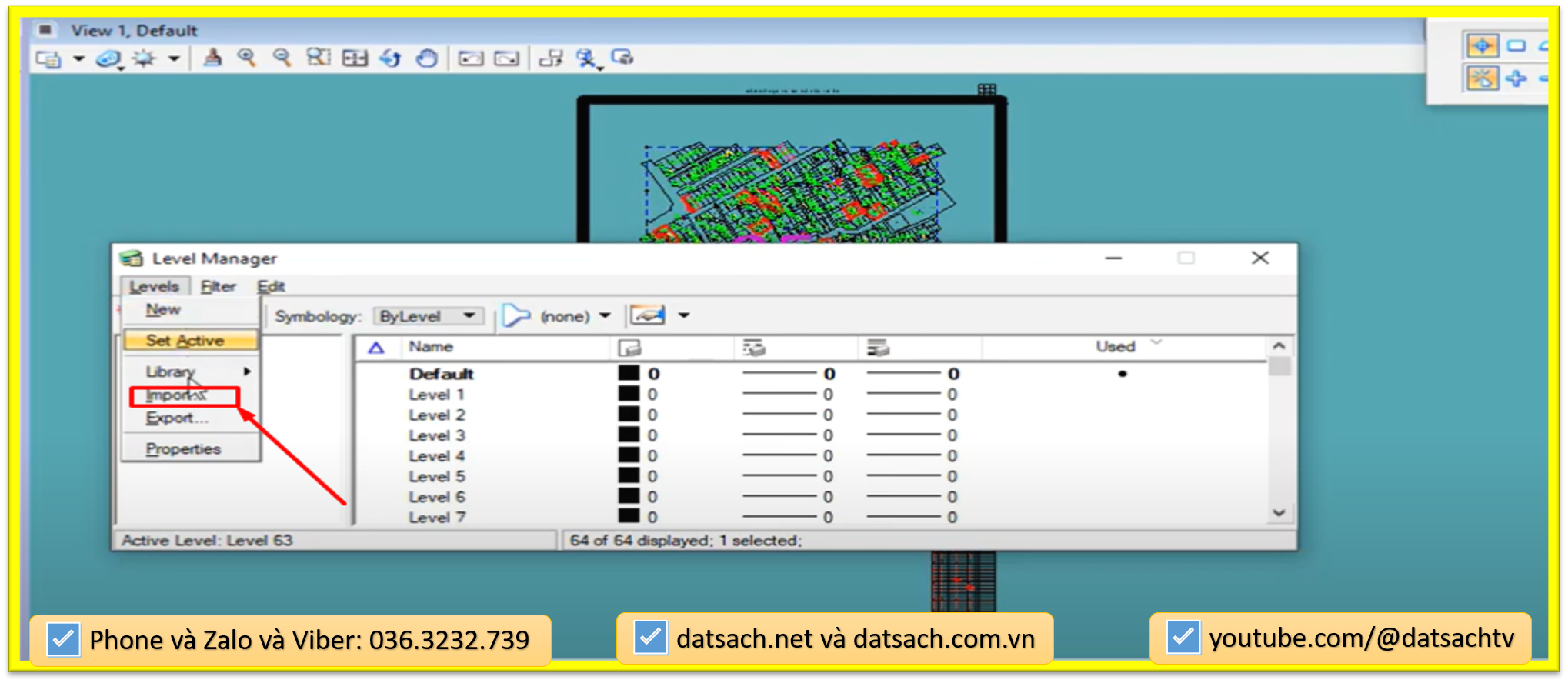Image resolution: width=1568 pixels, height=683 pixels.
Task: Click the level list scroll-down arrow
Action: pyautogui.click(x=1279, y=512)
